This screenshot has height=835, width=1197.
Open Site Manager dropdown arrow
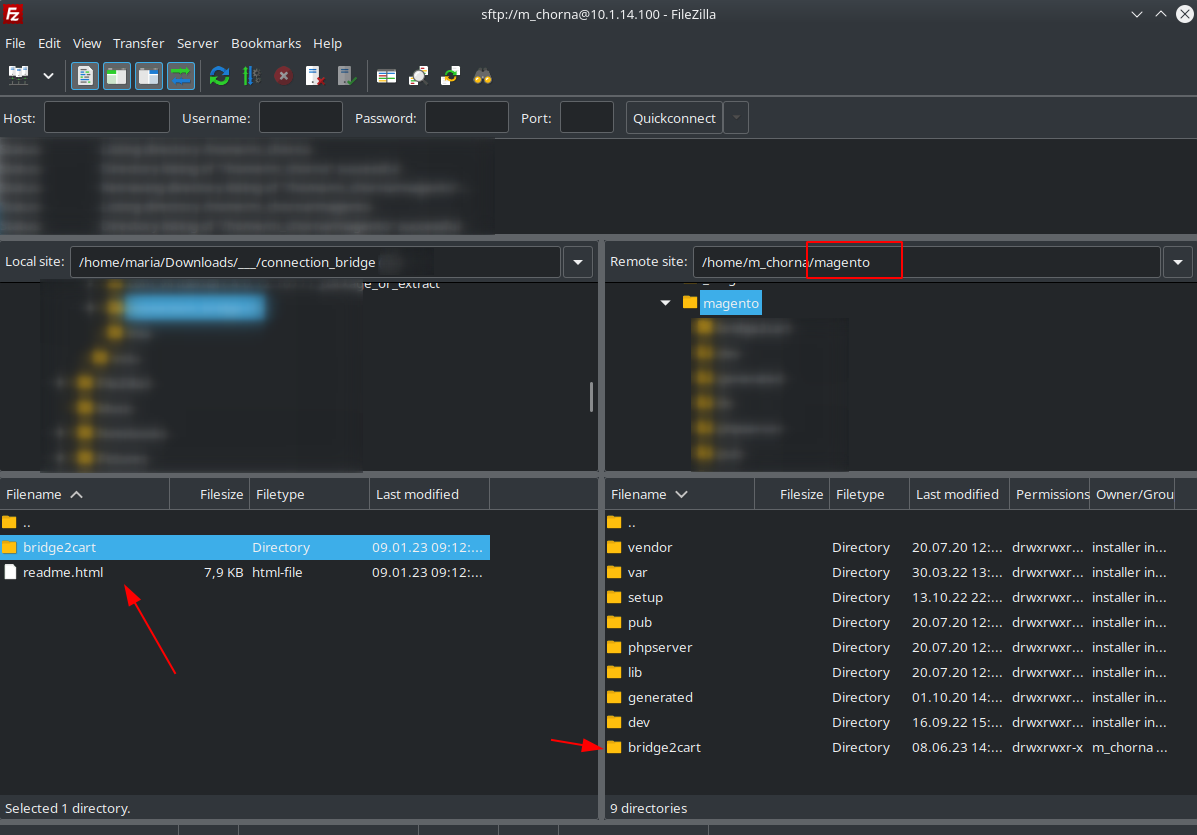(48, 76)
